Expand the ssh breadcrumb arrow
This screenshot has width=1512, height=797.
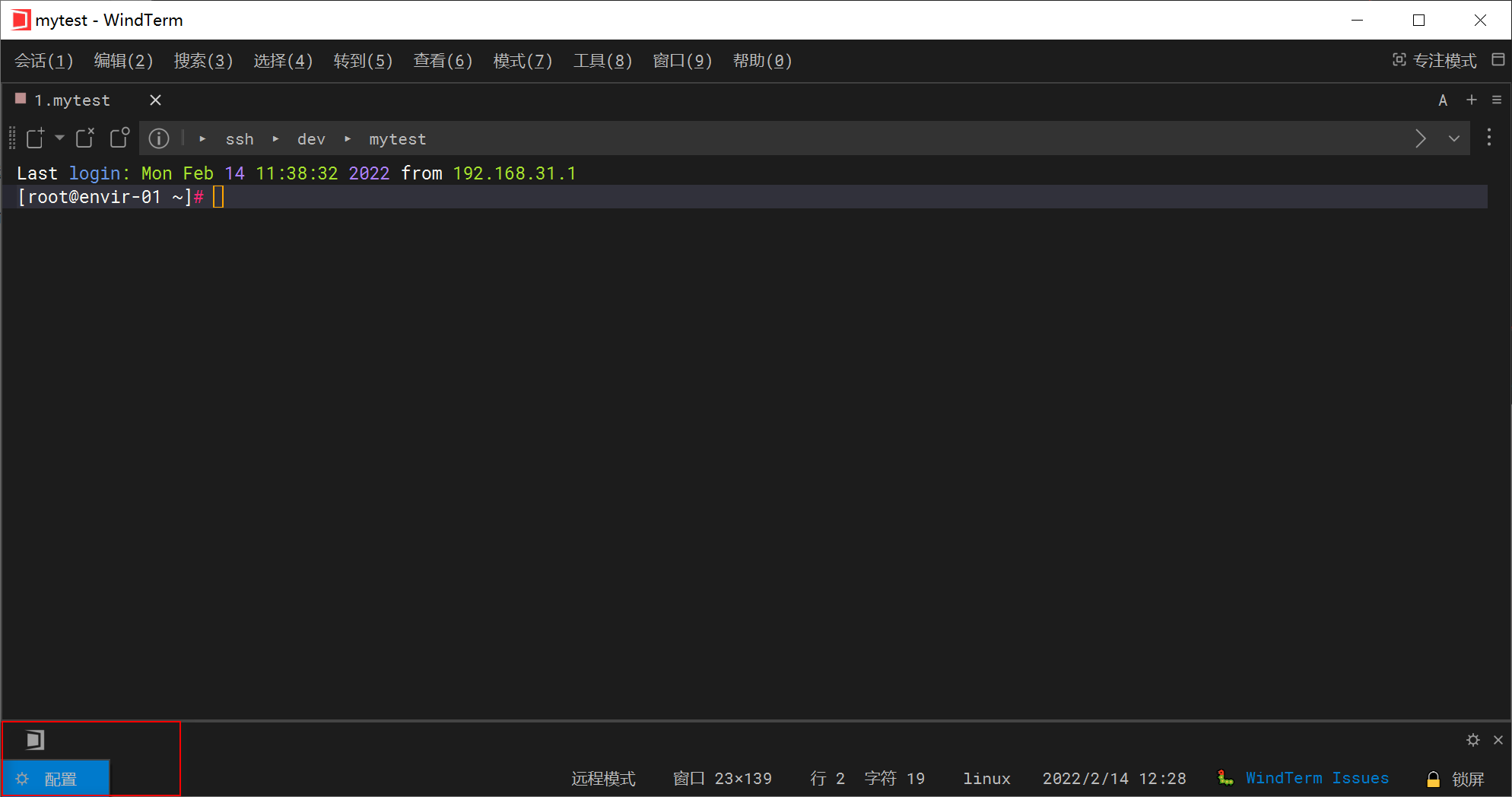tap(202, 139)
